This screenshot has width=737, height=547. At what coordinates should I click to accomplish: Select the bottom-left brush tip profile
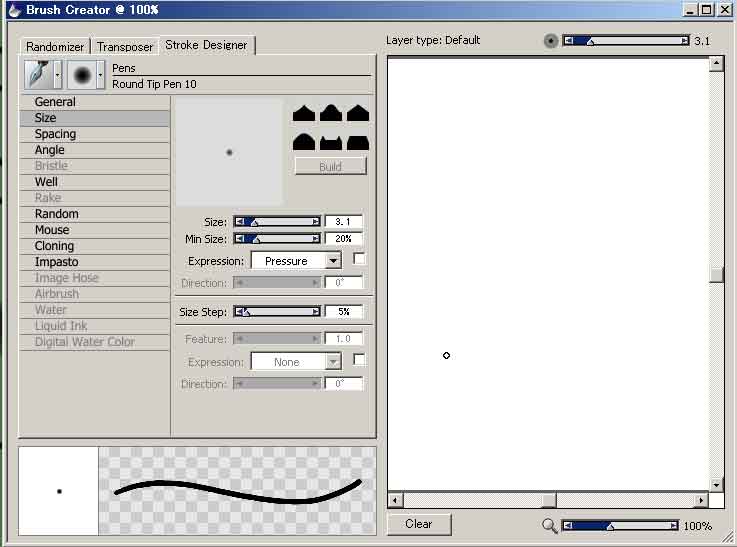(304, 143)
